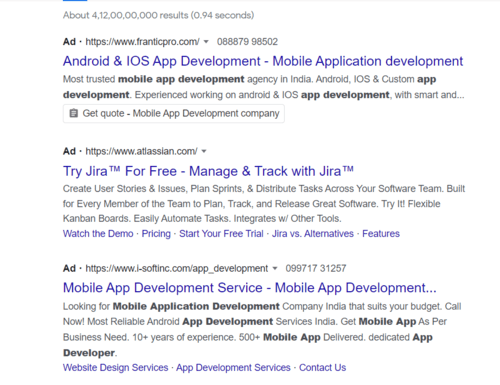Click the https://www.franticpro.com/ URL text
The image size is (500, 385).
[142, 42]
